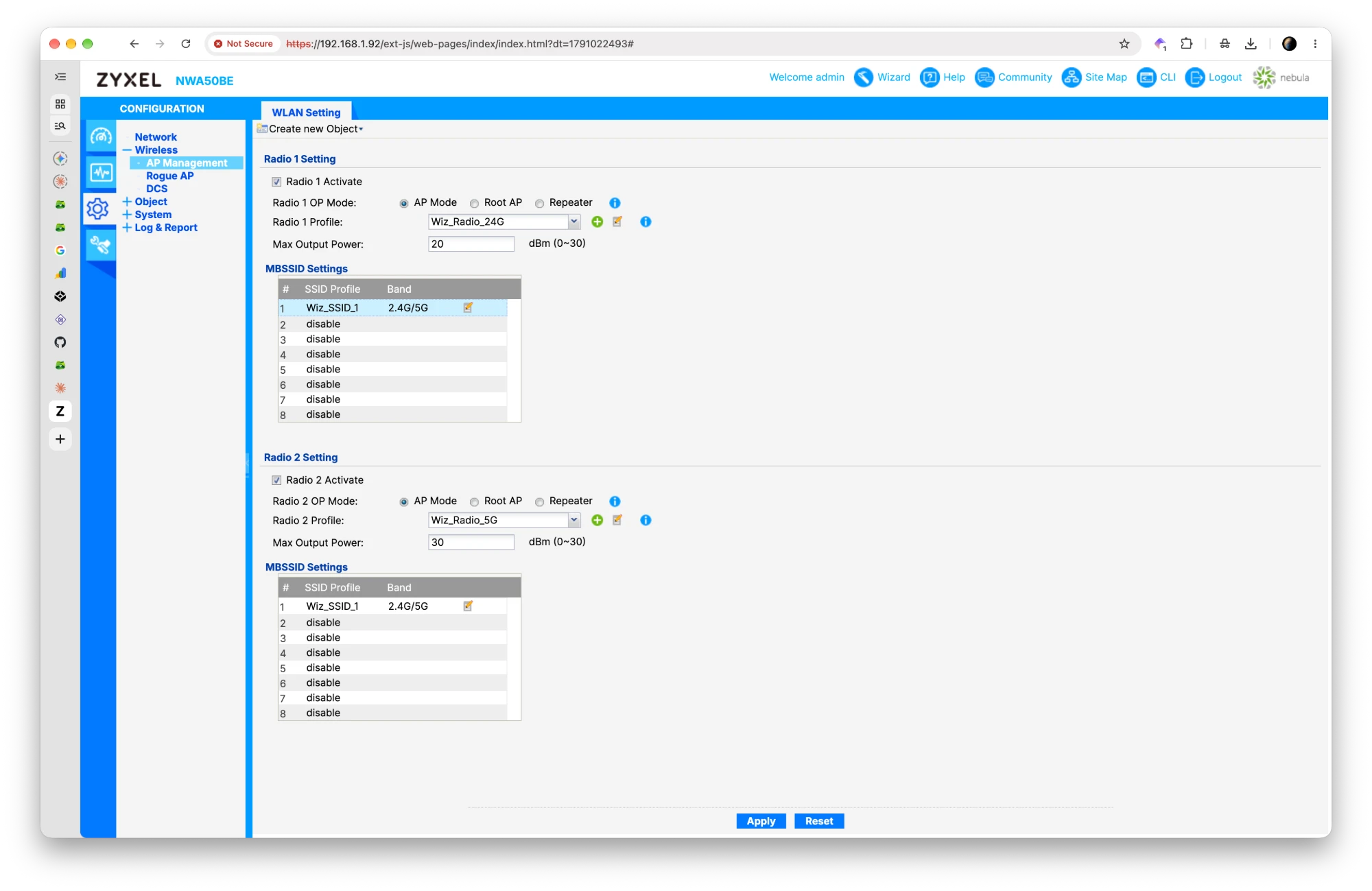Click the Radio 1 Max Output Power field
This screenshot has width=1372, height=891.
click(x=471, y=244)
